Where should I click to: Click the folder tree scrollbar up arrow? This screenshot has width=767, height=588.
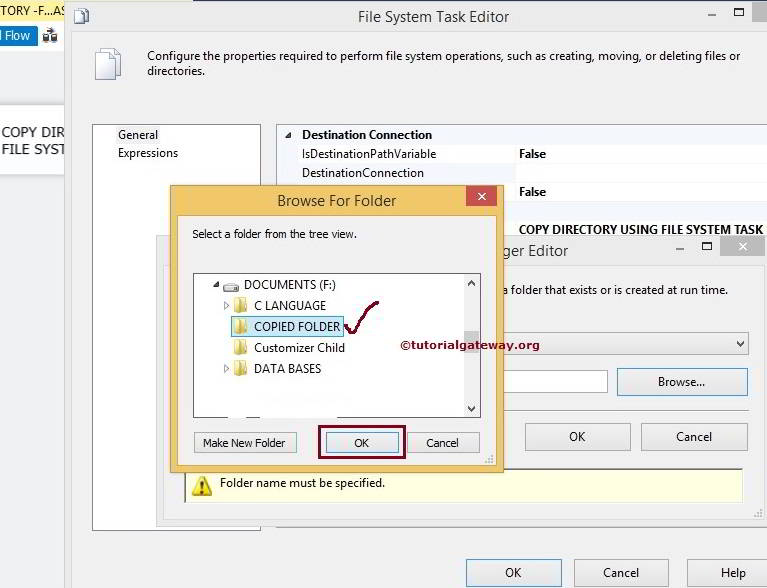click(x=472, y=283)
